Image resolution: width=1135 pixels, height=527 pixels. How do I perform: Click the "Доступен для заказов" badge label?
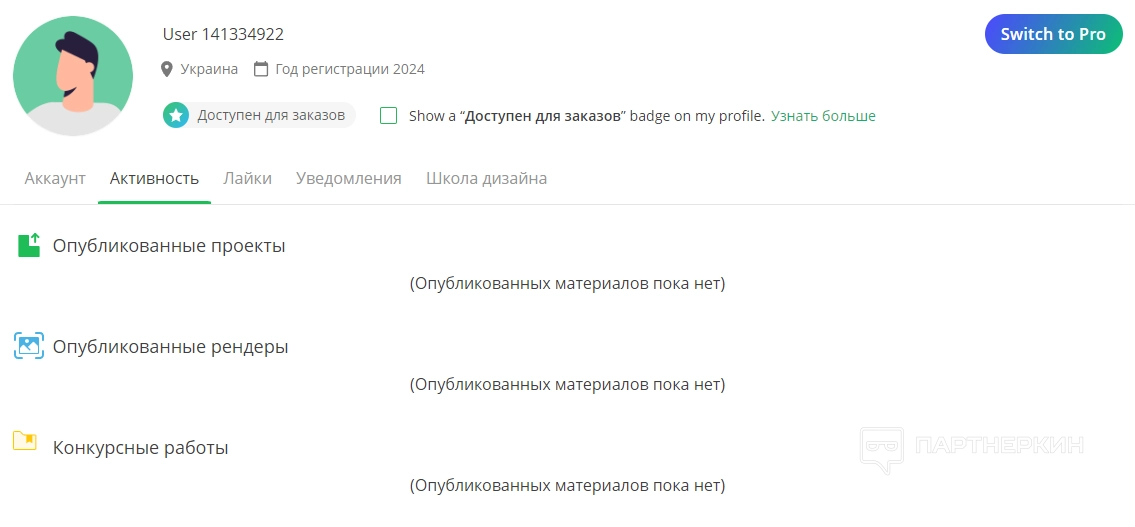point(271,115)
